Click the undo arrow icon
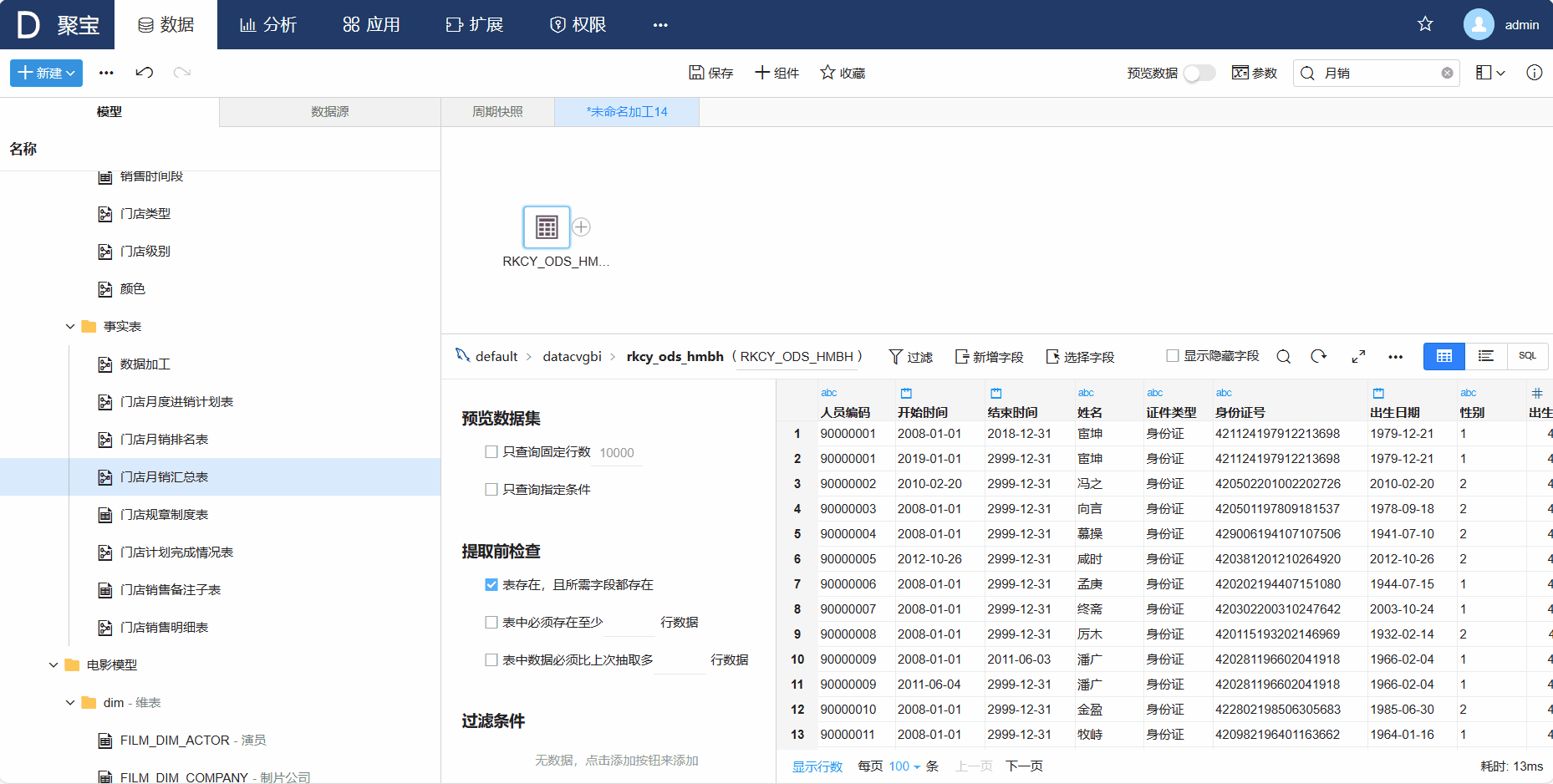The height and width of the screenshot is (784, 1553). (145, 73)
